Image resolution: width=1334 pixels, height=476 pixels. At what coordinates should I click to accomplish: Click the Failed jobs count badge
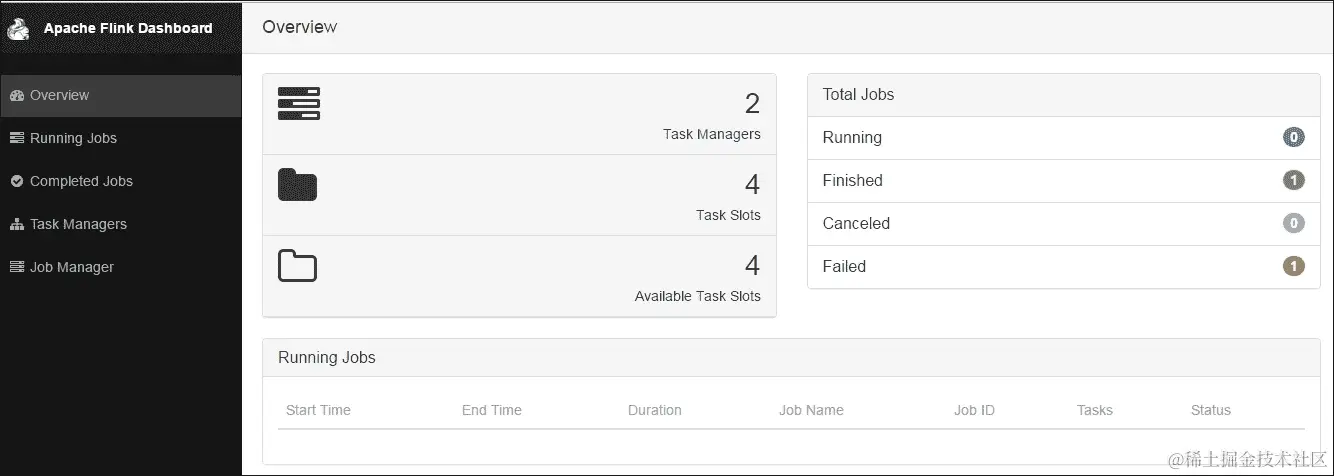pyautogui.click(x=1293, y=266)
